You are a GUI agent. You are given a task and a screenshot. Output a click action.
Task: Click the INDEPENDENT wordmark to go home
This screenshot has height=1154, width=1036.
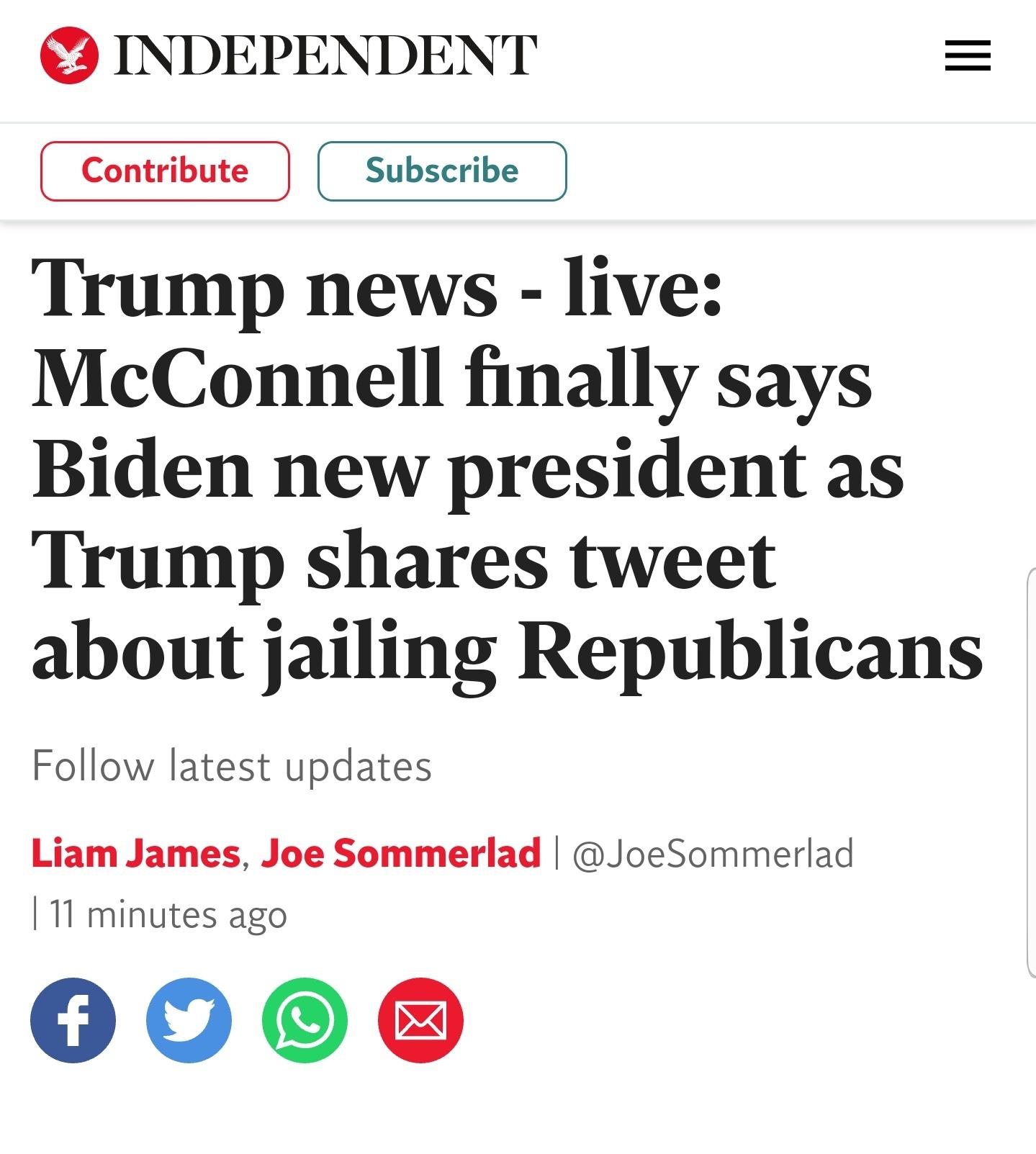click(325, 55)
